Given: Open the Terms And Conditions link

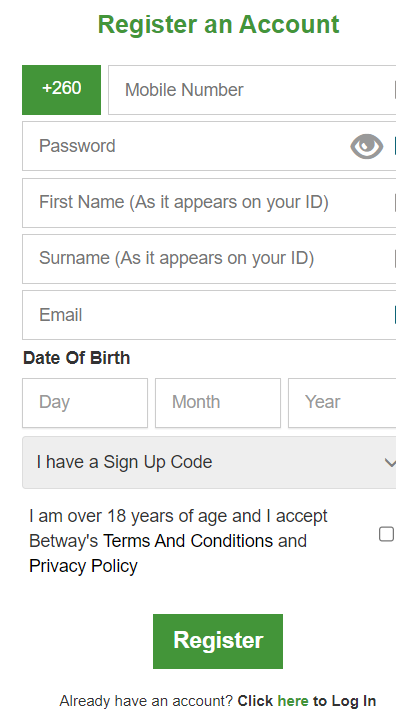Looking at the screenshot, I should tap(188, 541).
